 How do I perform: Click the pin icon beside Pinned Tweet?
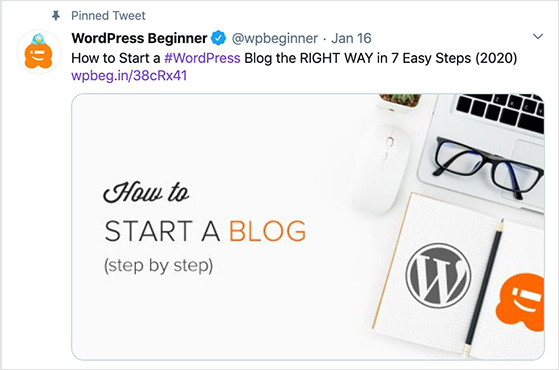[x=56, y=16]
